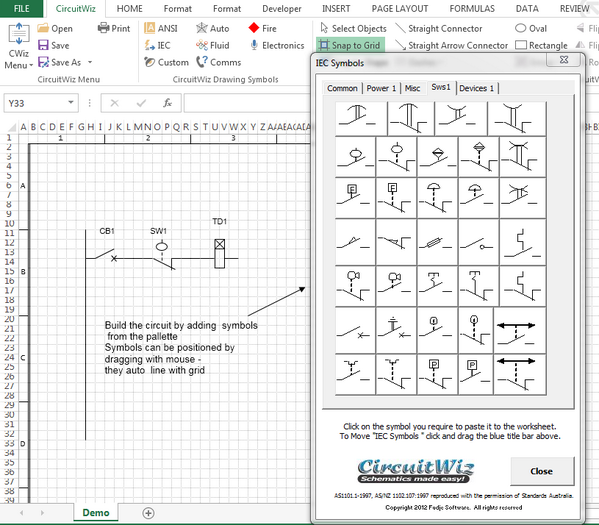Click the Save disk icon

(x=43, y=45)
